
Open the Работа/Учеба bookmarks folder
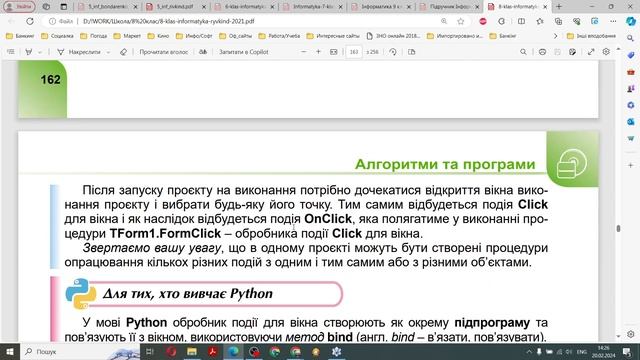(279, 36)
